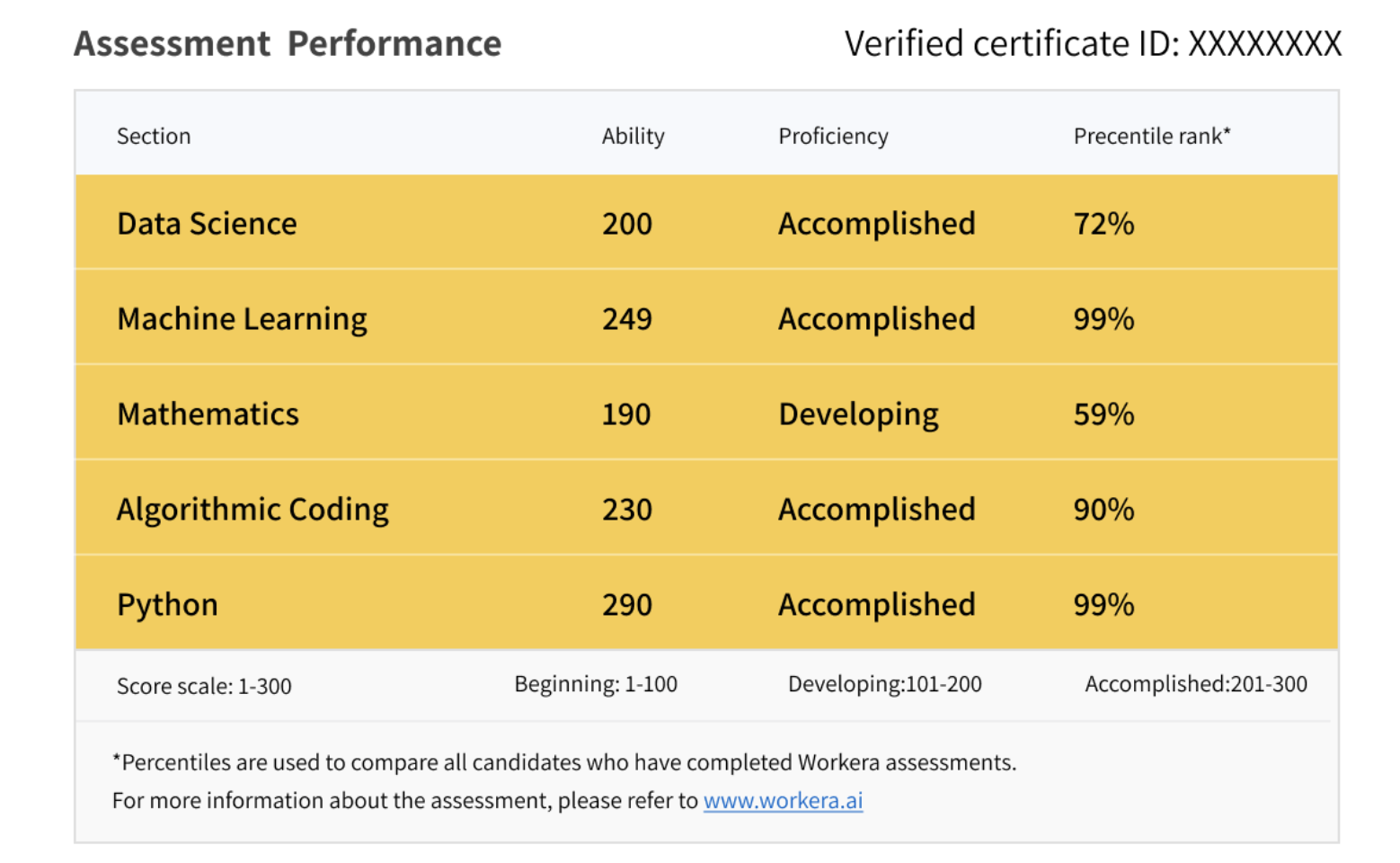
Task: Click Machine Learning's Accomplished proficiency
Action: click(x=877, y=318)
